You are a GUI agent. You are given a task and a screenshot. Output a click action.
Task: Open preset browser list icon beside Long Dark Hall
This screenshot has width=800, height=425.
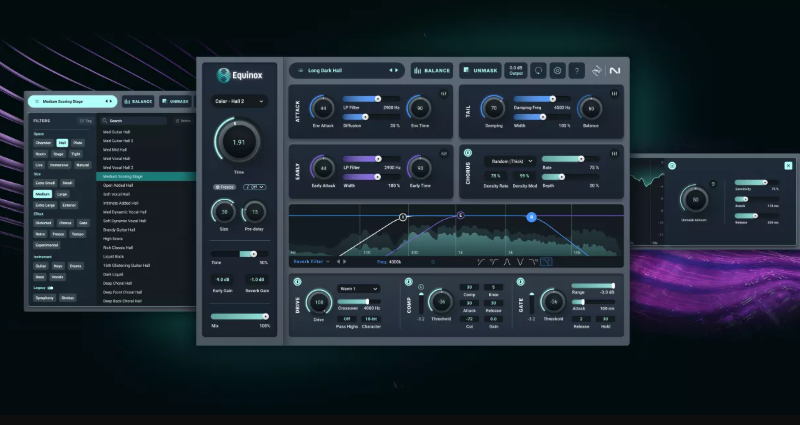[x=301, y=70]
